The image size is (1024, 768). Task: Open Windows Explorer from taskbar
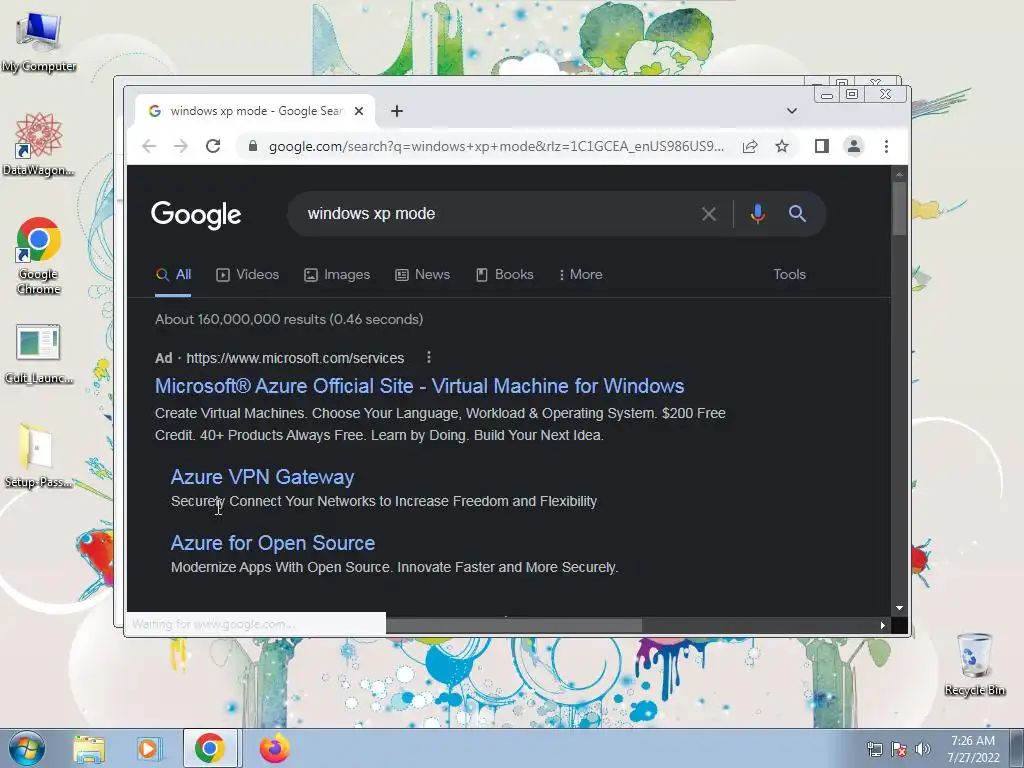click(x=89, y=748)
